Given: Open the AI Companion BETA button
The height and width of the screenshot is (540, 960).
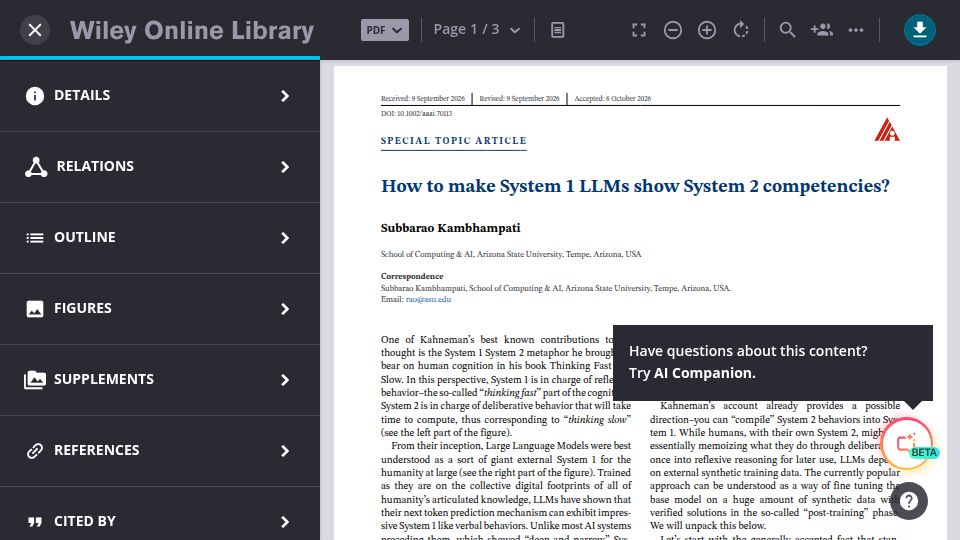Looking at the screenshot, I should click(x=907, y=443).
